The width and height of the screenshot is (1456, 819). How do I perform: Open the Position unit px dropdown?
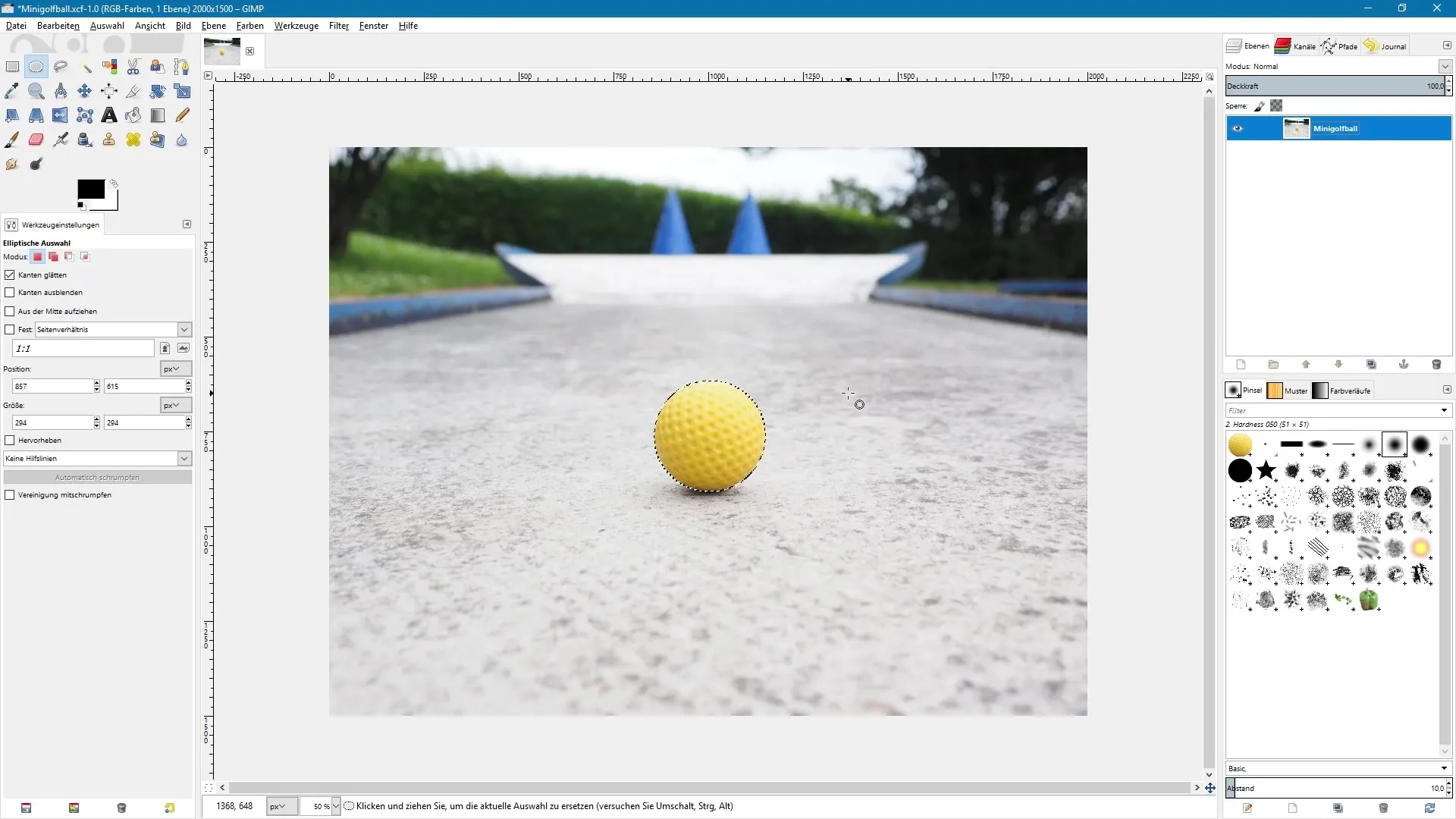[x=176, y=369]
